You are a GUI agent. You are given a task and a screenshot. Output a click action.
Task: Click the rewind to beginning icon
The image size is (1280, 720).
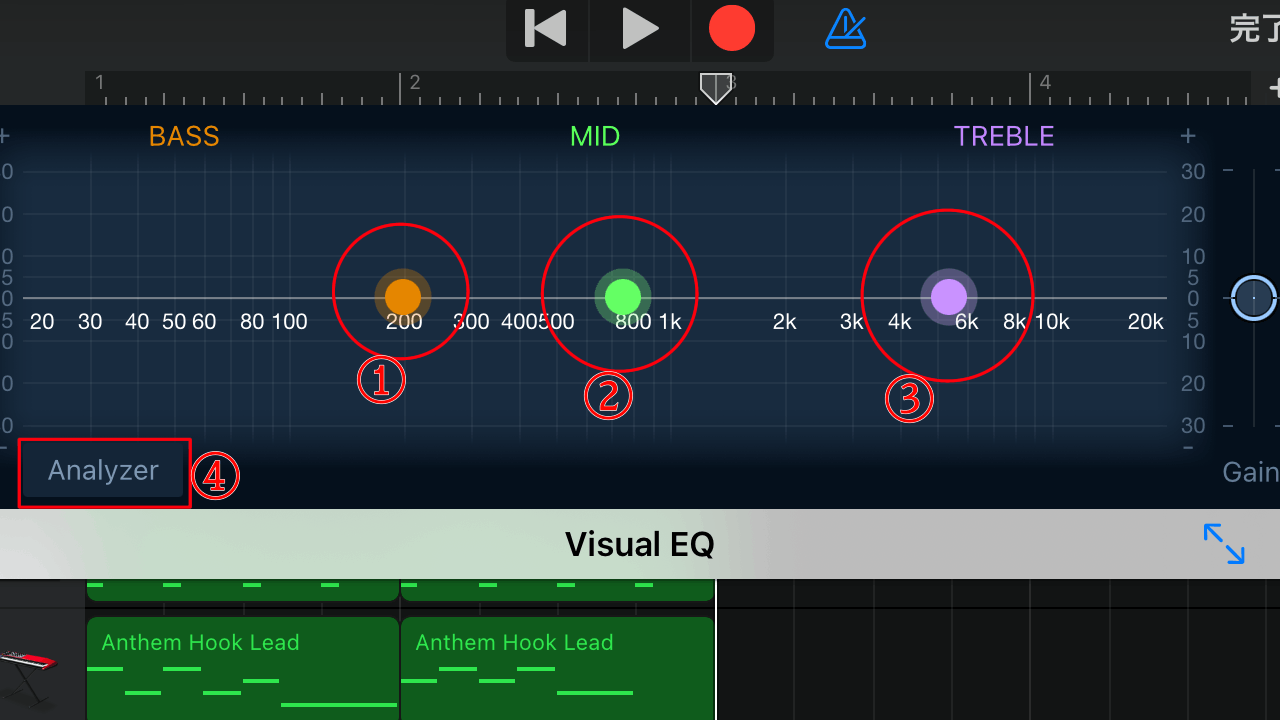pyautogui.click(x=546, y=29)
